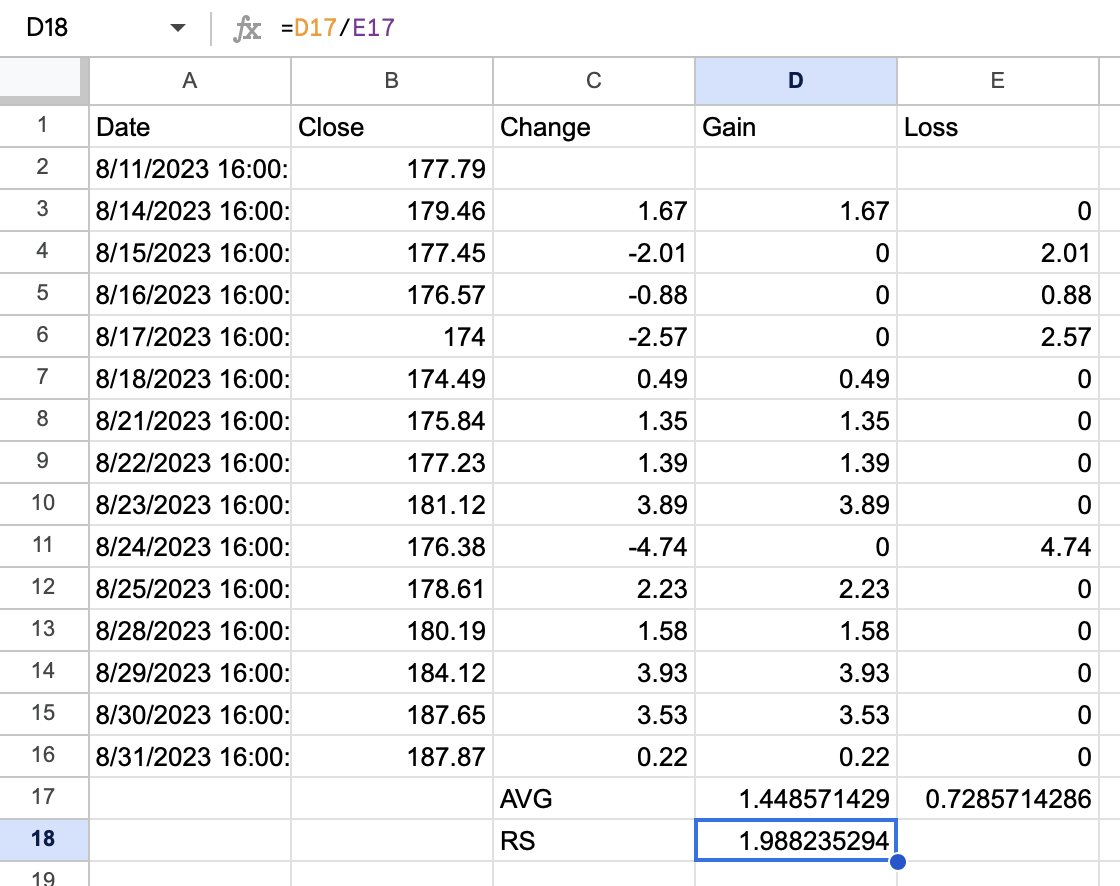Select the row 17 header
The height and width of the screenshot is (886, 1120).
click(x=43, y=798)
